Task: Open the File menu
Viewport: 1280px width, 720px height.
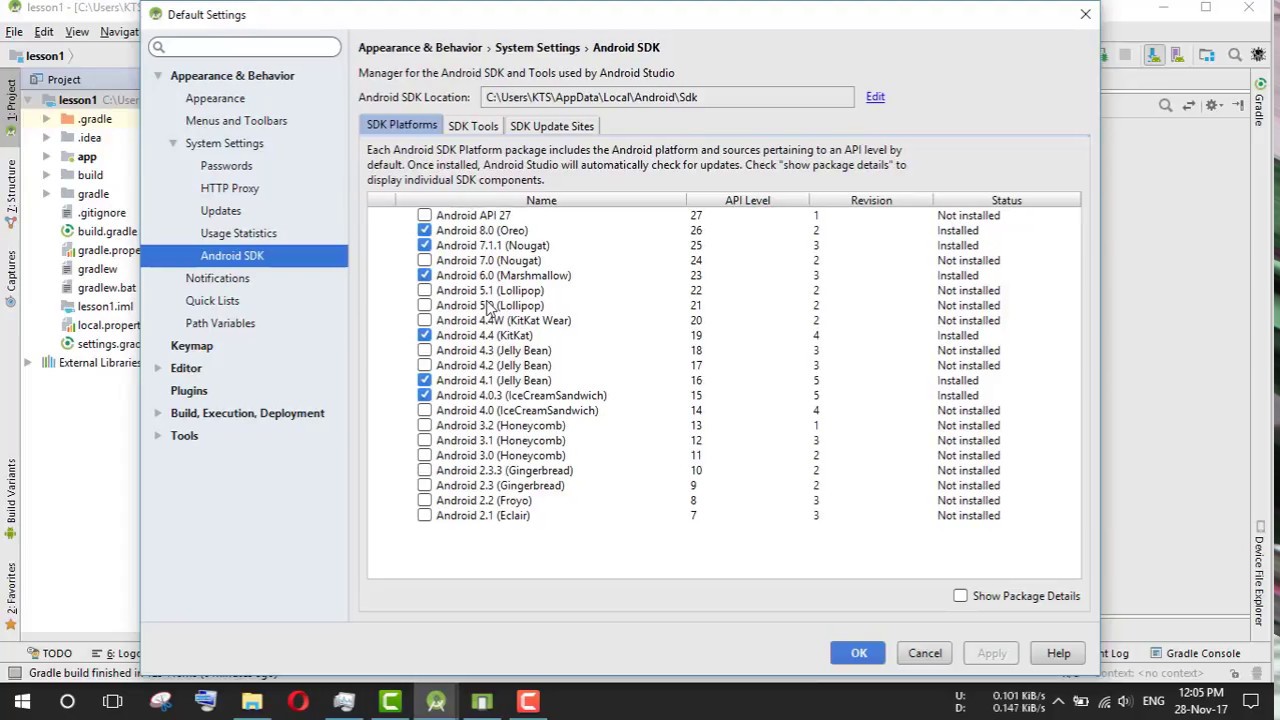Action: click(x=14, y=32)
